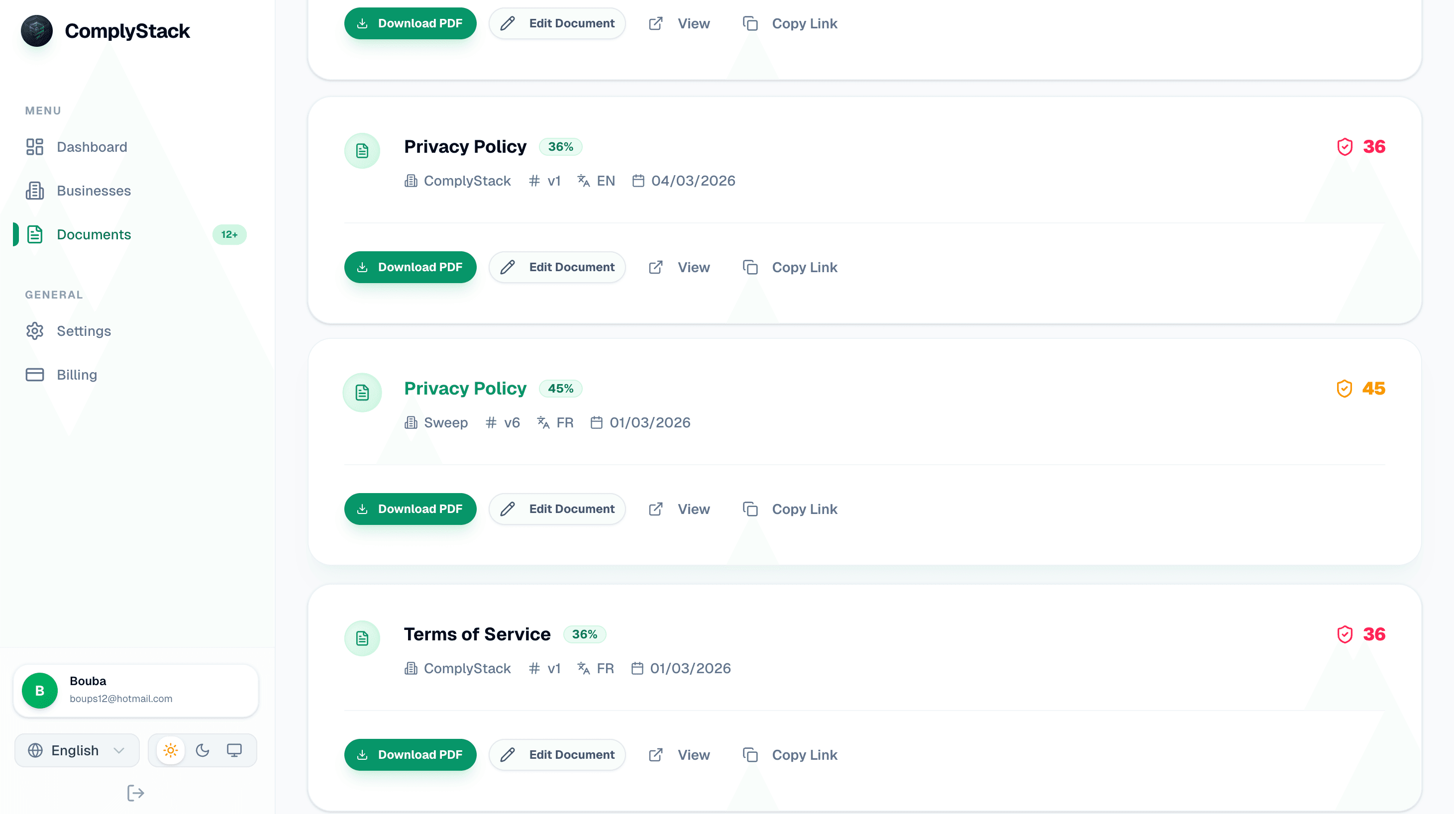Download the Terms of Service PDF
Image resolution: width=1456 pixels, height=814 pixels.
coord(411,755)
